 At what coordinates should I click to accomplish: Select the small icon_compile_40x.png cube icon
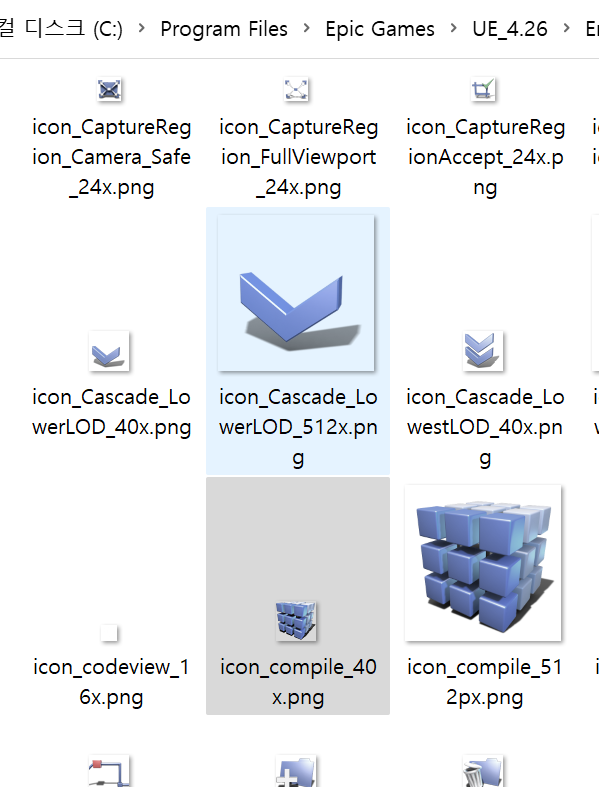[x=296, y=621]
